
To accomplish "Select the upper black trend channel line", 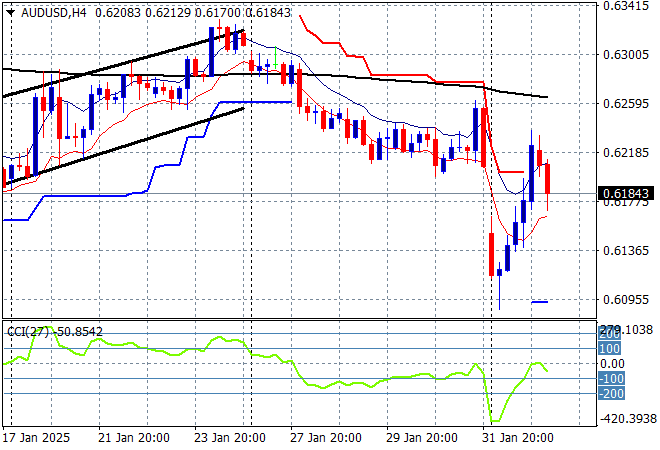I will click(x=120, y=66).
